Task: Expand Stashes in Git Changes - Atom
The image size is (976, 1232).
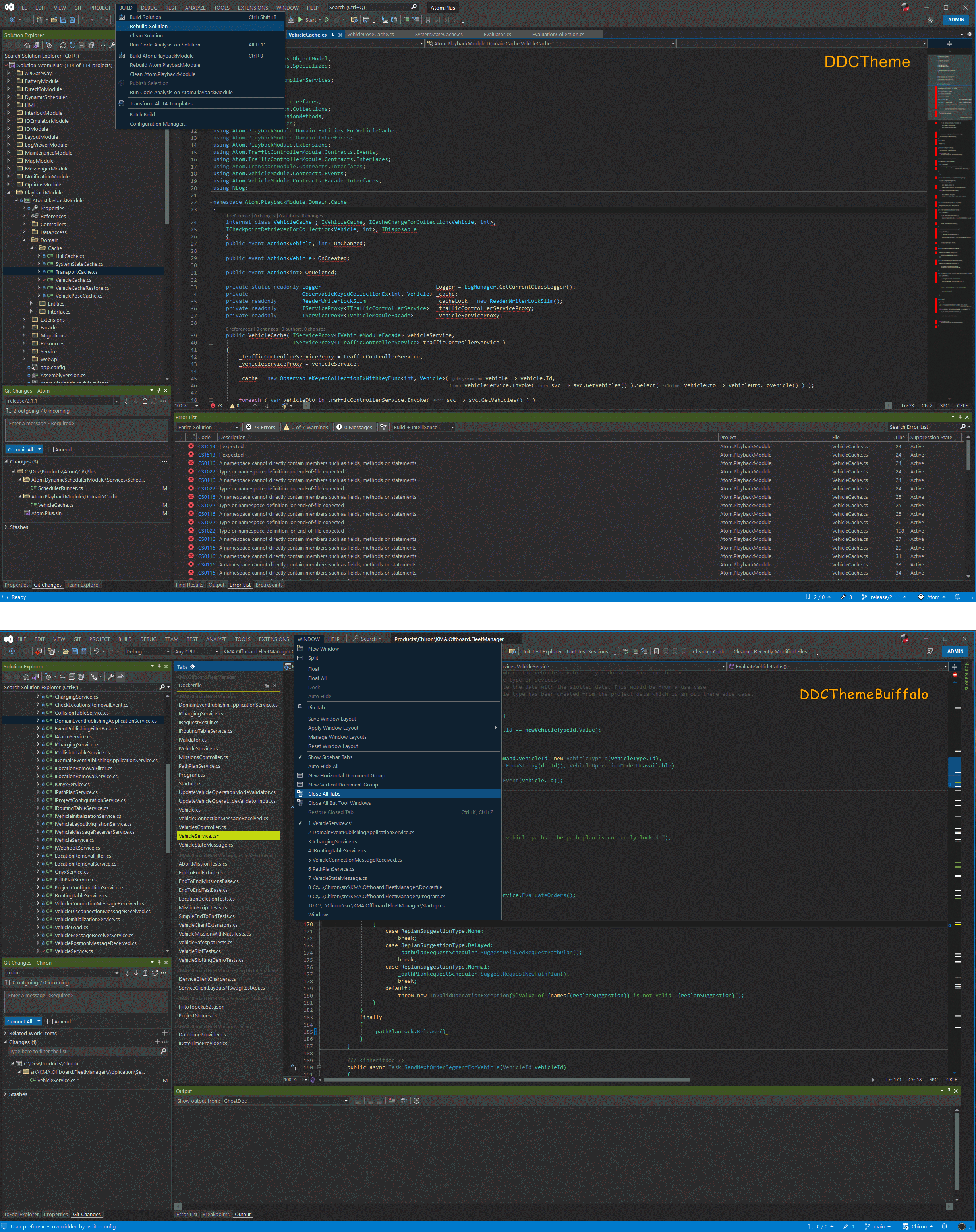Action: click(x=6, y=527)
